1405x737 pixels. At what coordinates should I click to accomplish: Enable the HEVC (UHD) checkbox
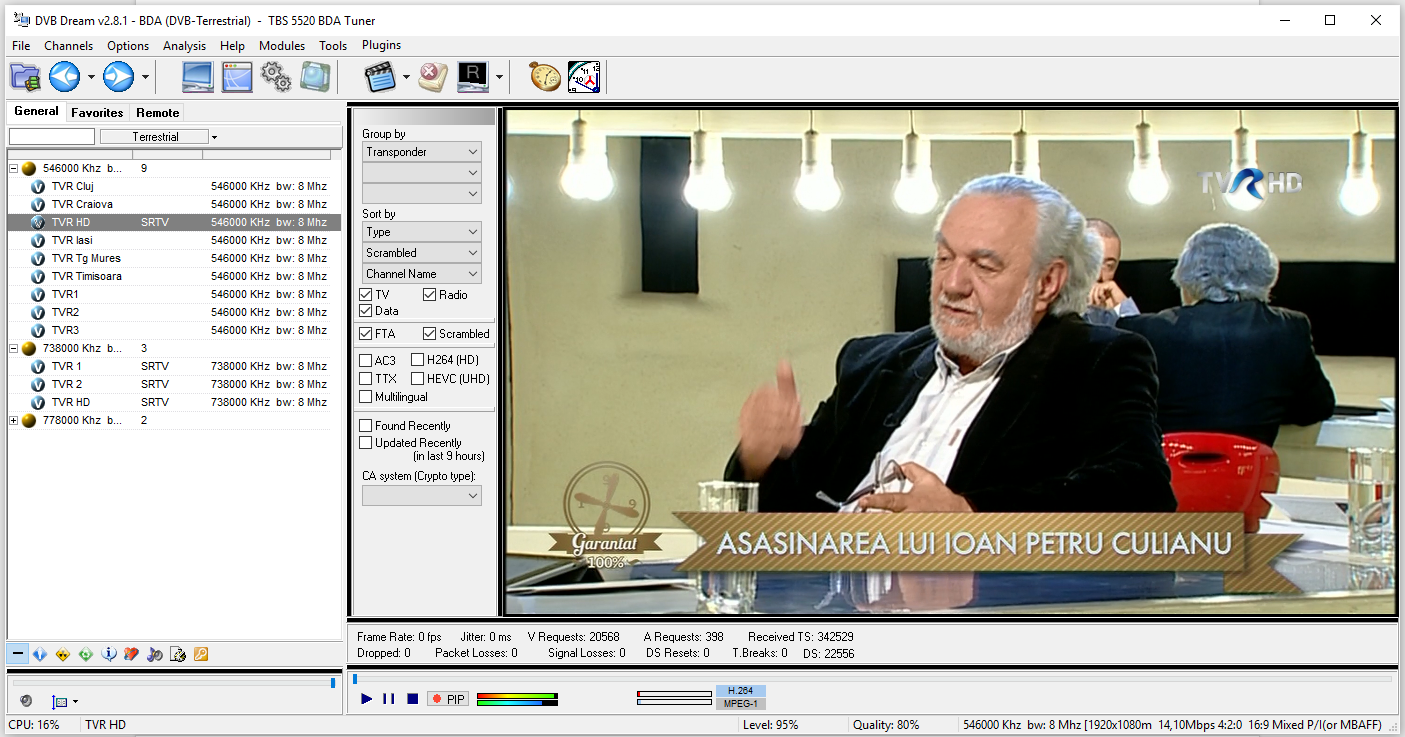click(419, 379)
